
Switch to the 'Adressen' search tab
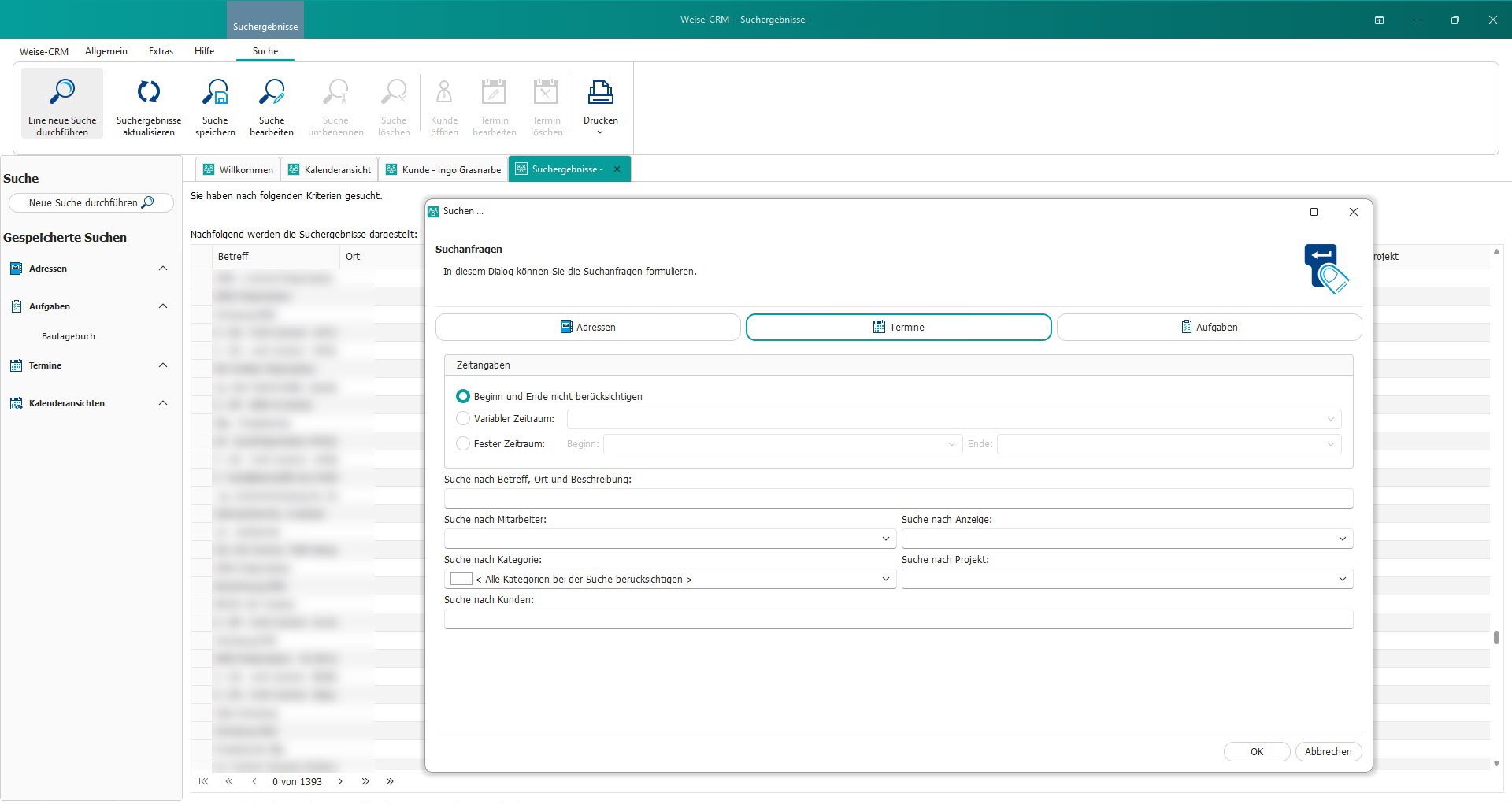pos(587,328)
